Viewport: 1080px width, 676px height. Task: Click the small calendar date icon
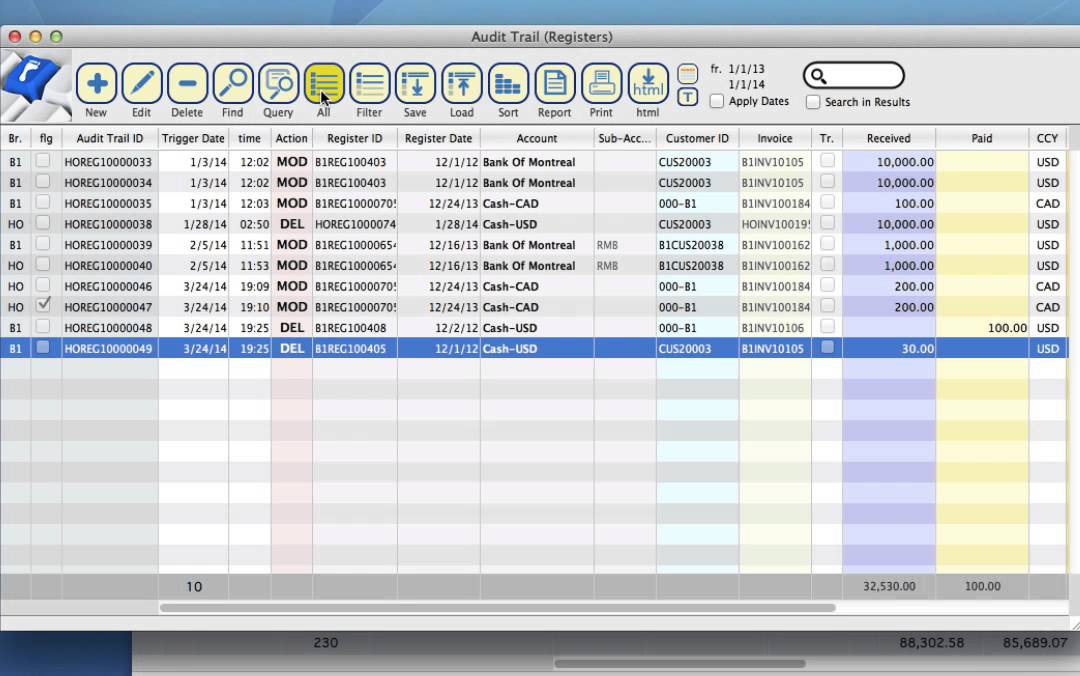[x=687, y=73]
